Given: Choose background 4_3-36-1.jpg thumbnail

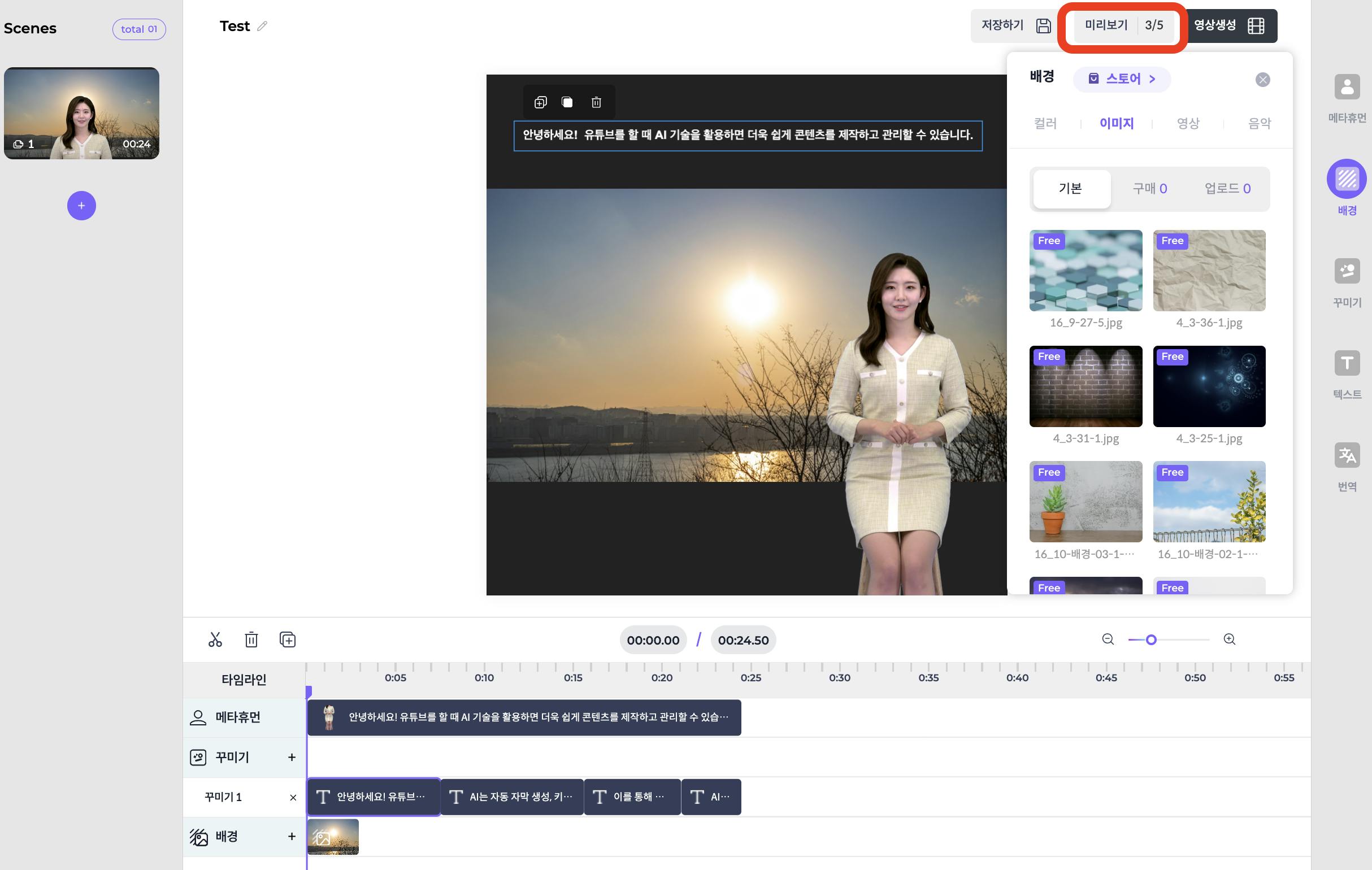Looking at the screenshot, I should tap(1209, 271).
